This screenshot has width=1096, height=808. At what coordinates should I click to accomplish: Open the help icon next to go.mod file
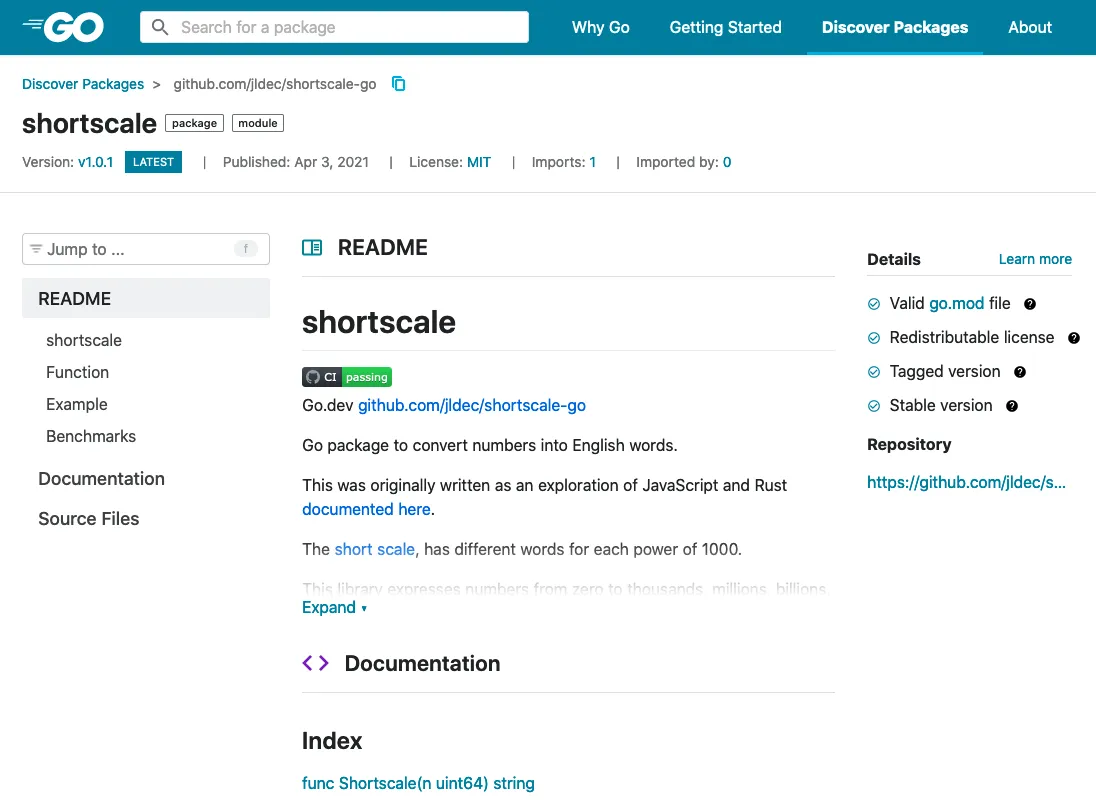click(1030, 304)
